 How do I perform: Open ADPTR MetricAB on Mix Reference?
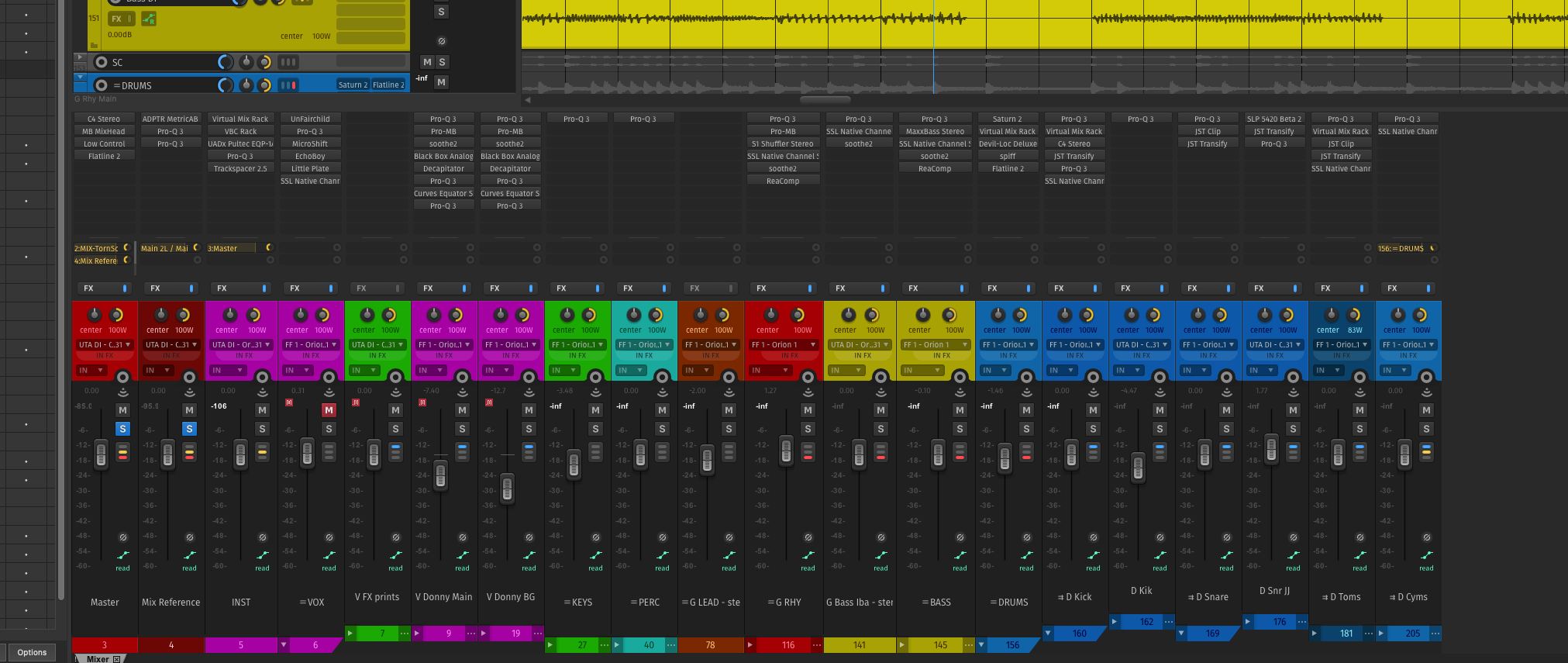point(171,119)
